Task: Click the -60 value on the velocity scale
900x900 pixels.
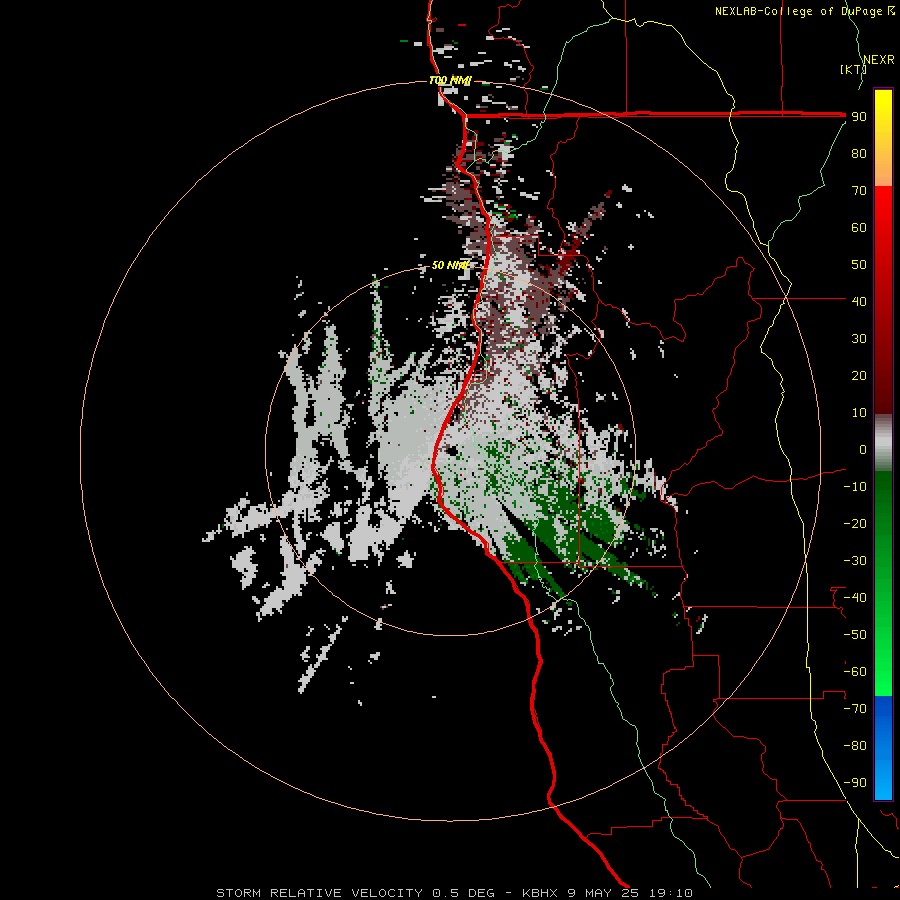Action: 855,672
